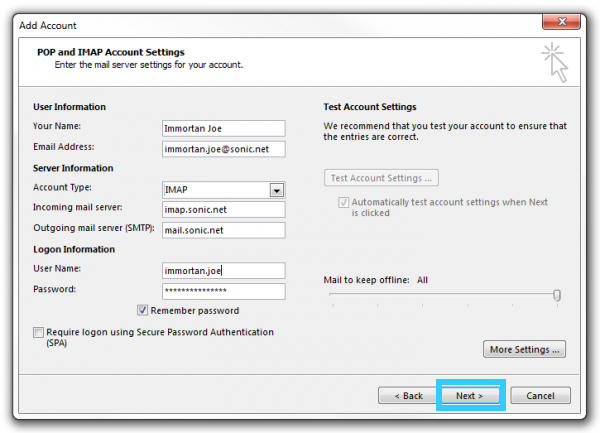The width and height of the screenshot is (600, 433).
Task: Click the 'POP and IMAP Account Settings' heading
Action: tap(111, 52)
